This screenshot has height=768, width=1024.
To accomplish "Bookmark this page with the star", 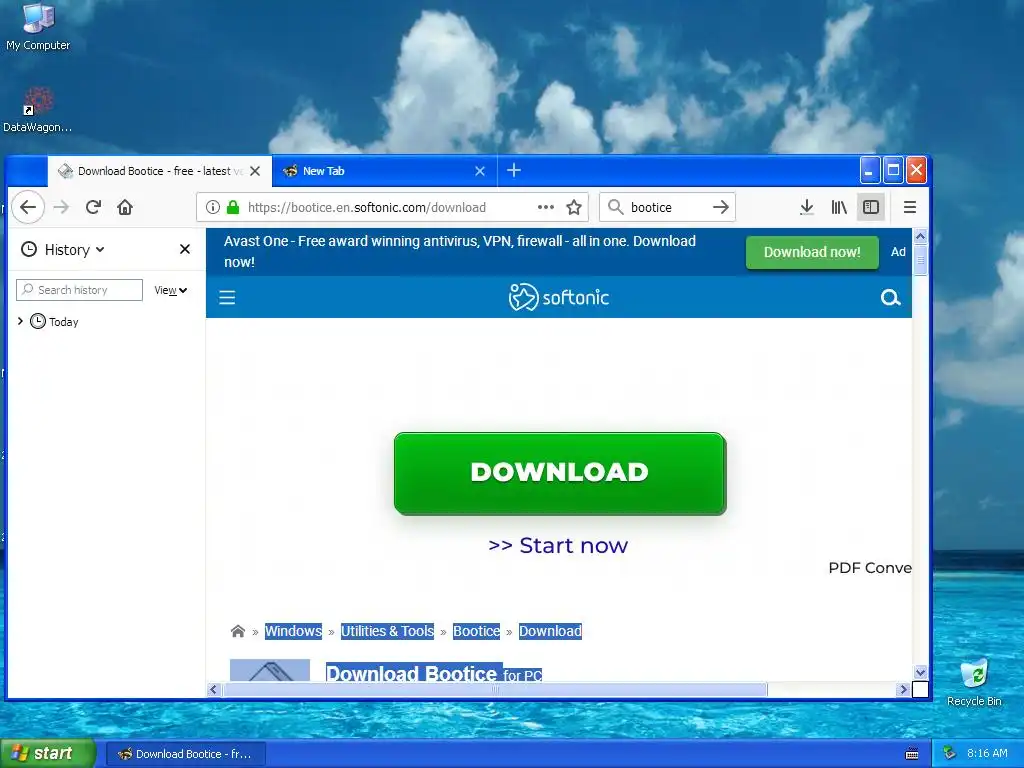I will point(573,208).
